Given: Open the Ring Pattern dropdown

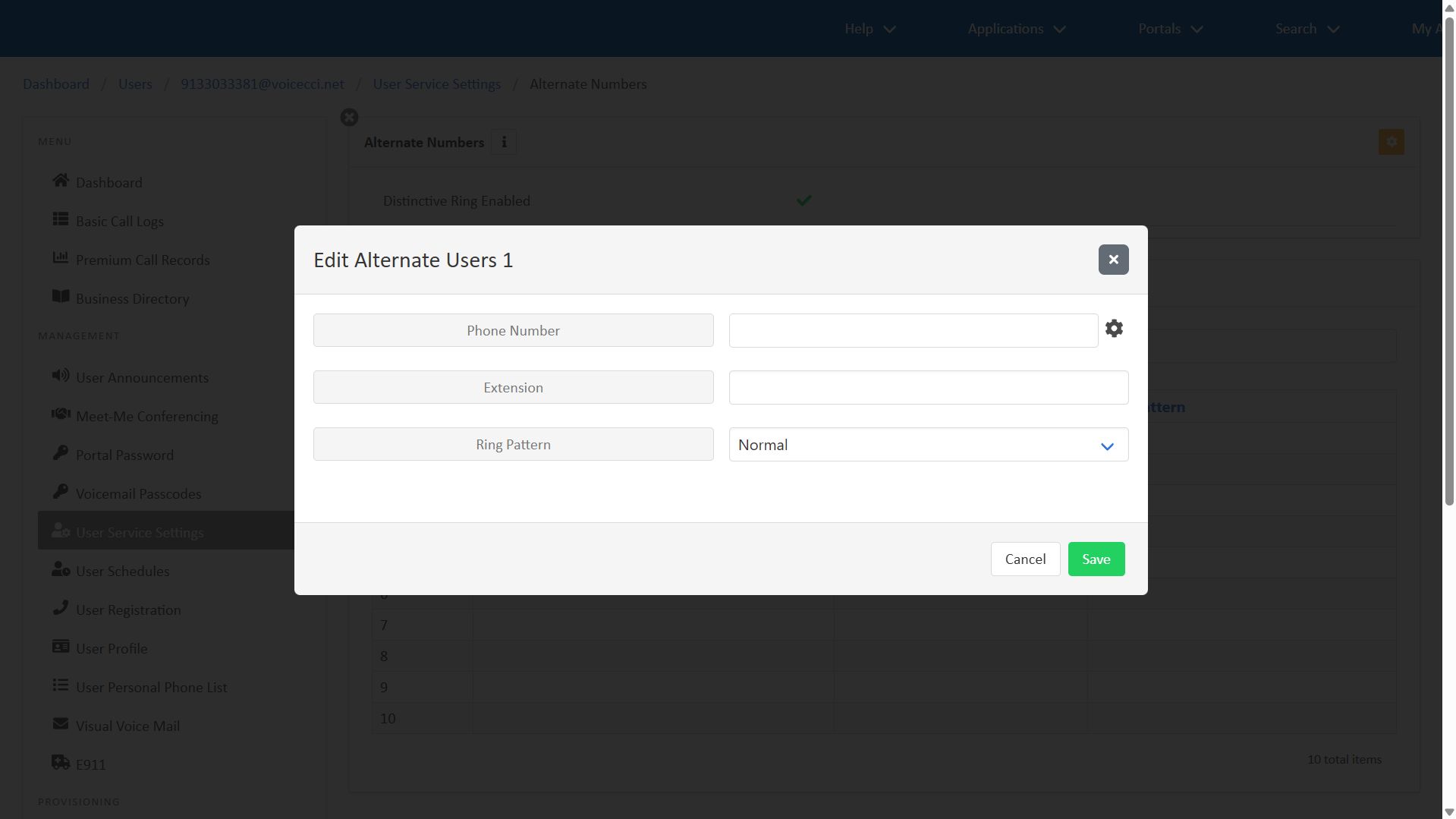Looking at the screenshot, I should pos(928,445).
